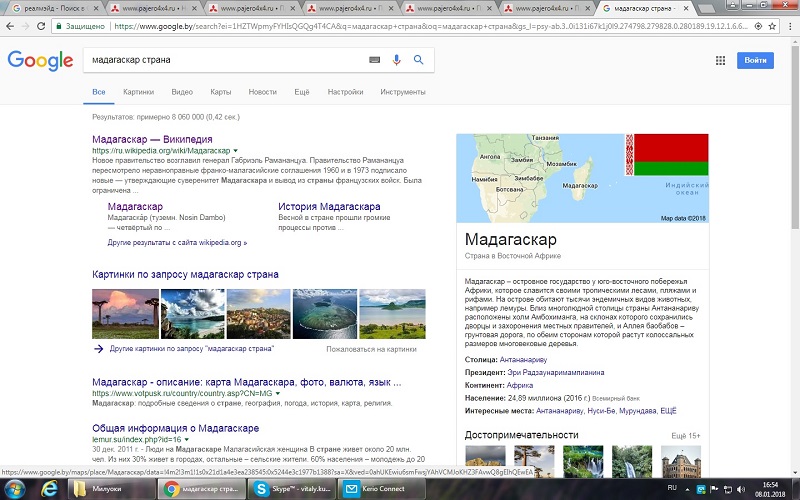Open the Ещё search options menu

(302, 92)
